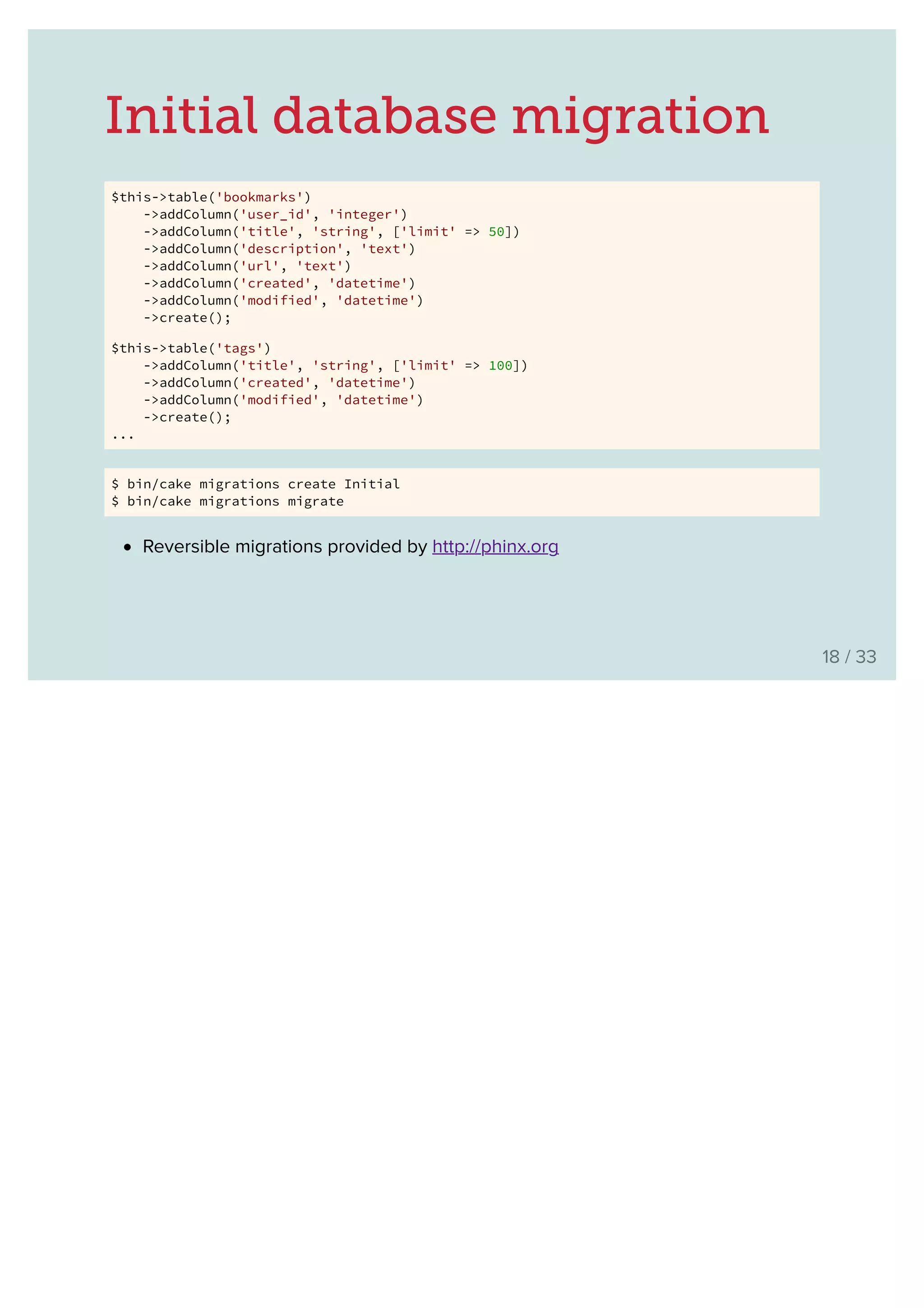The width and height of the screenshot is (924, 1308).
Task: Click the addColumn 'user_id' integer line
Action: [x=275, y=215]
